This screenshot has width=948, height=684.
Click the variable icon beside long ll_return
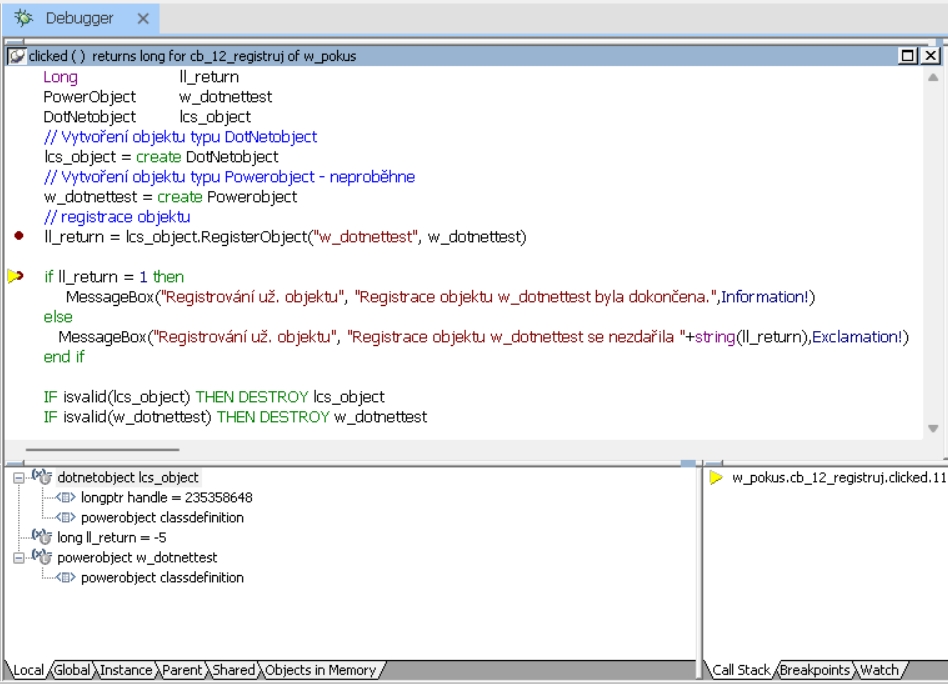(x=41, y=538)
